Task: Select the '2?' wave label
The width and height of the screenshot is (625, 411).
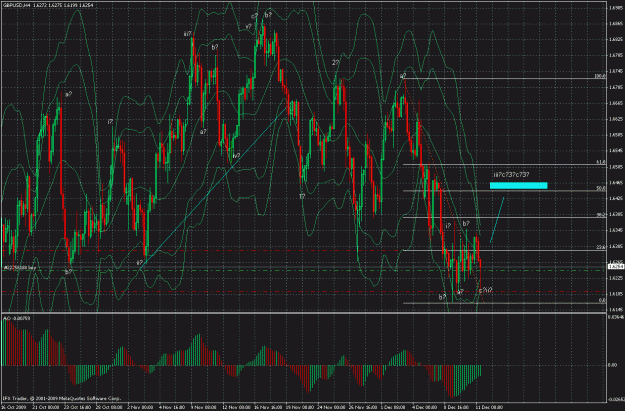Action: (x=336, y=63)
